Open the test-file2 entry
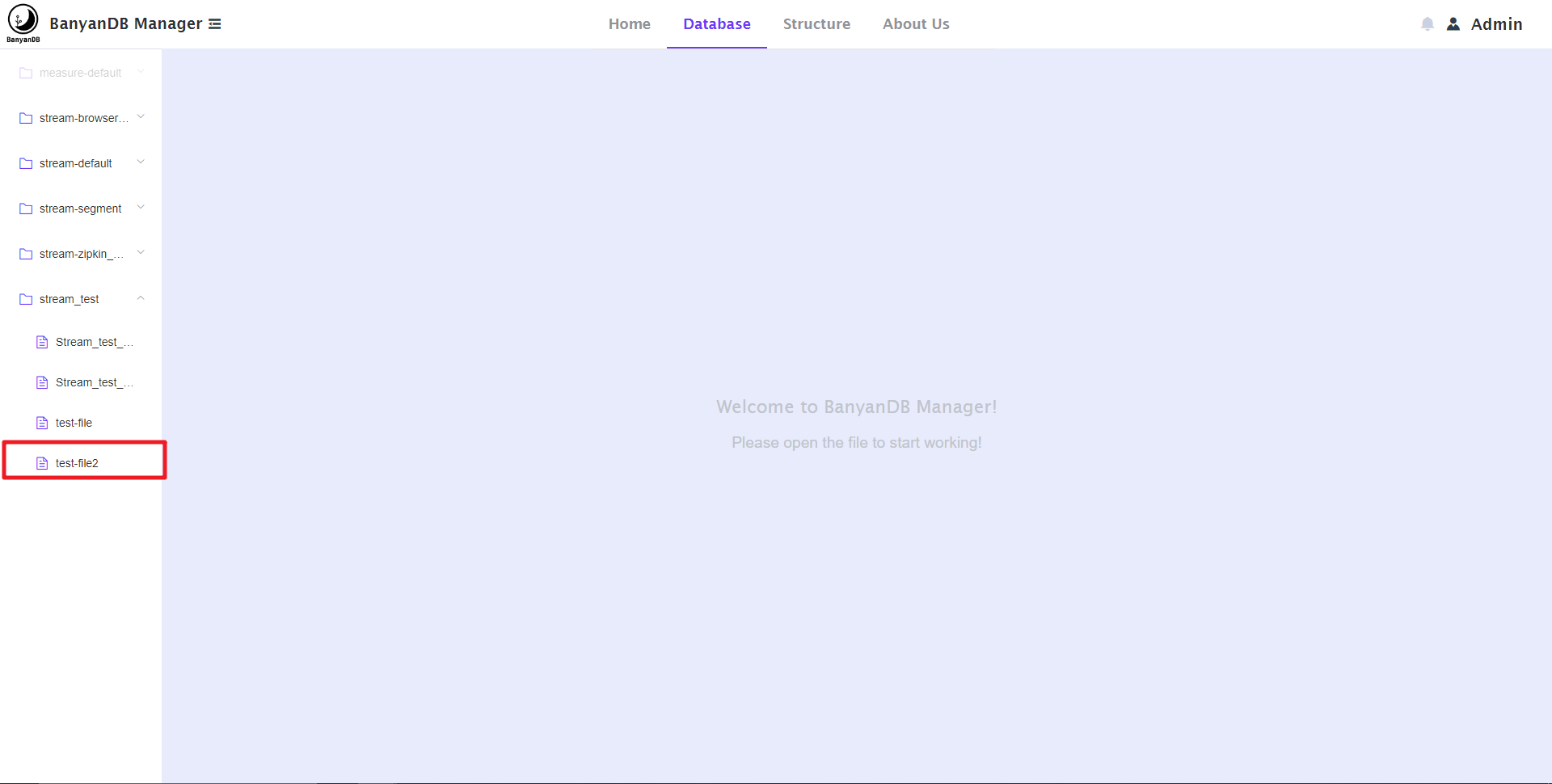The height and width of the screenshot is (784, 1552). 77,463
